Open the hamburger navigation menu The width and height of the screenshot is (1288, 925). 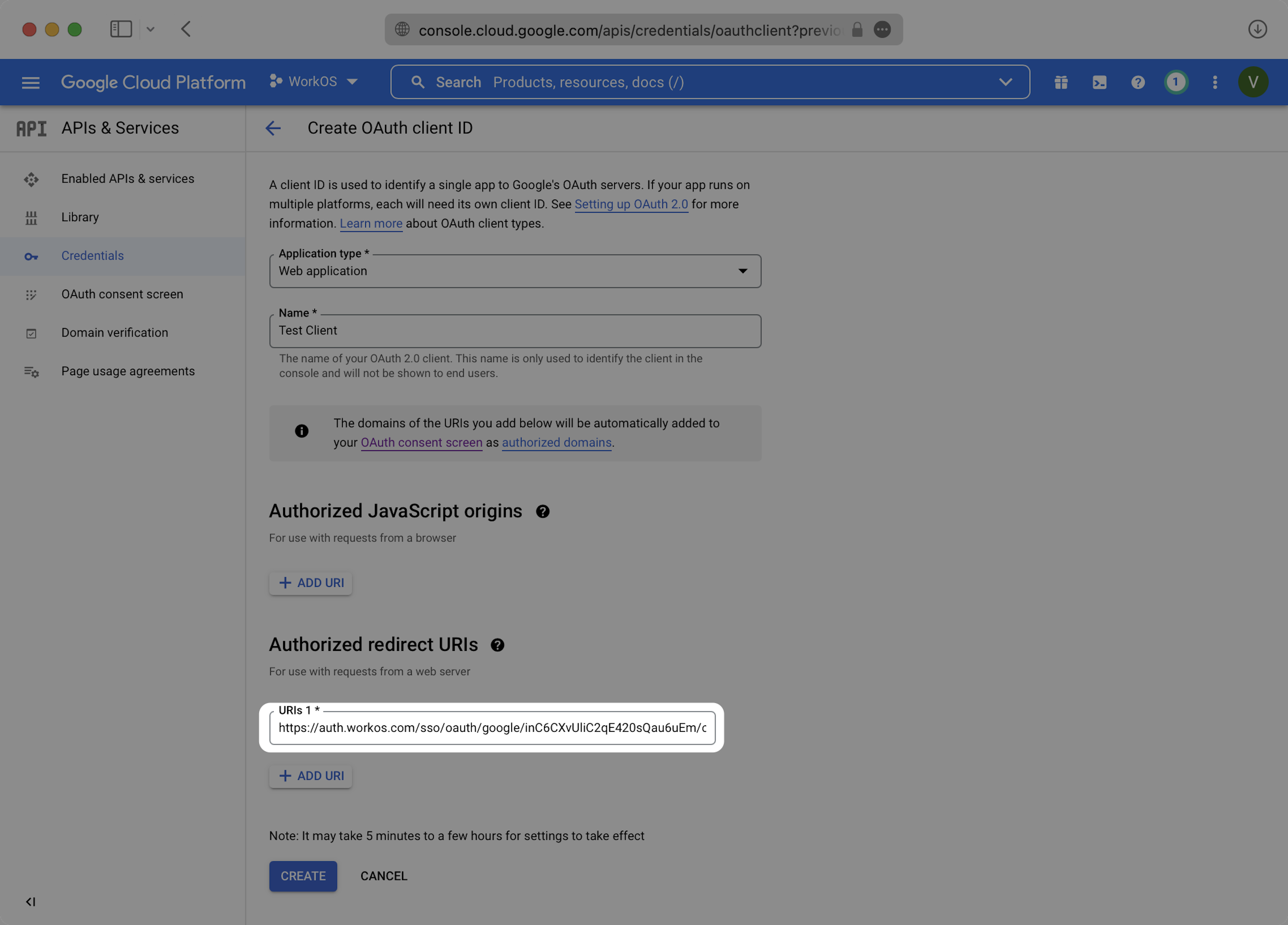coord(31,83)
